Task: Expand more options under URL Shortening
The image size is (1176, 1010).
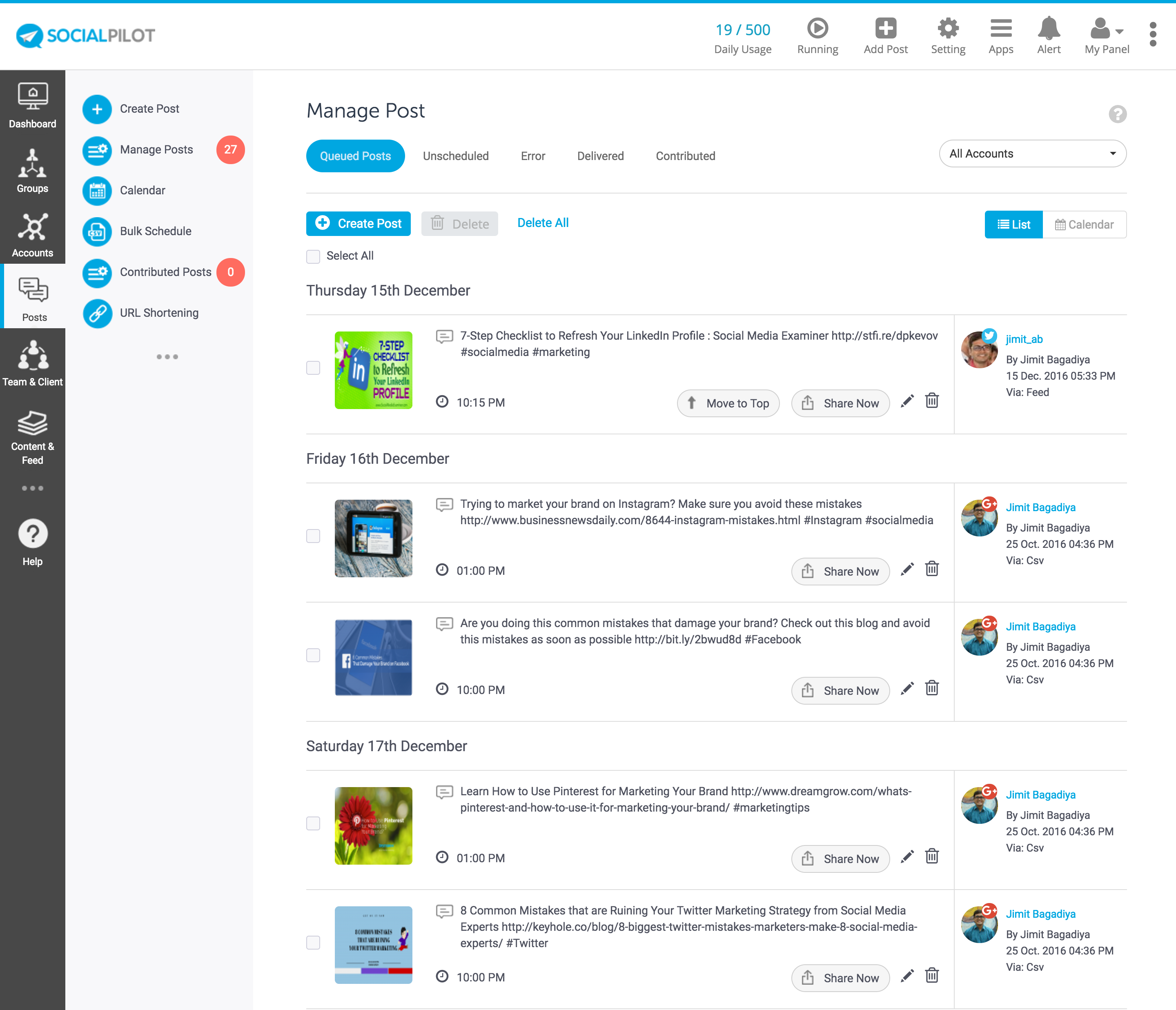Action: (x=167, y=357)
